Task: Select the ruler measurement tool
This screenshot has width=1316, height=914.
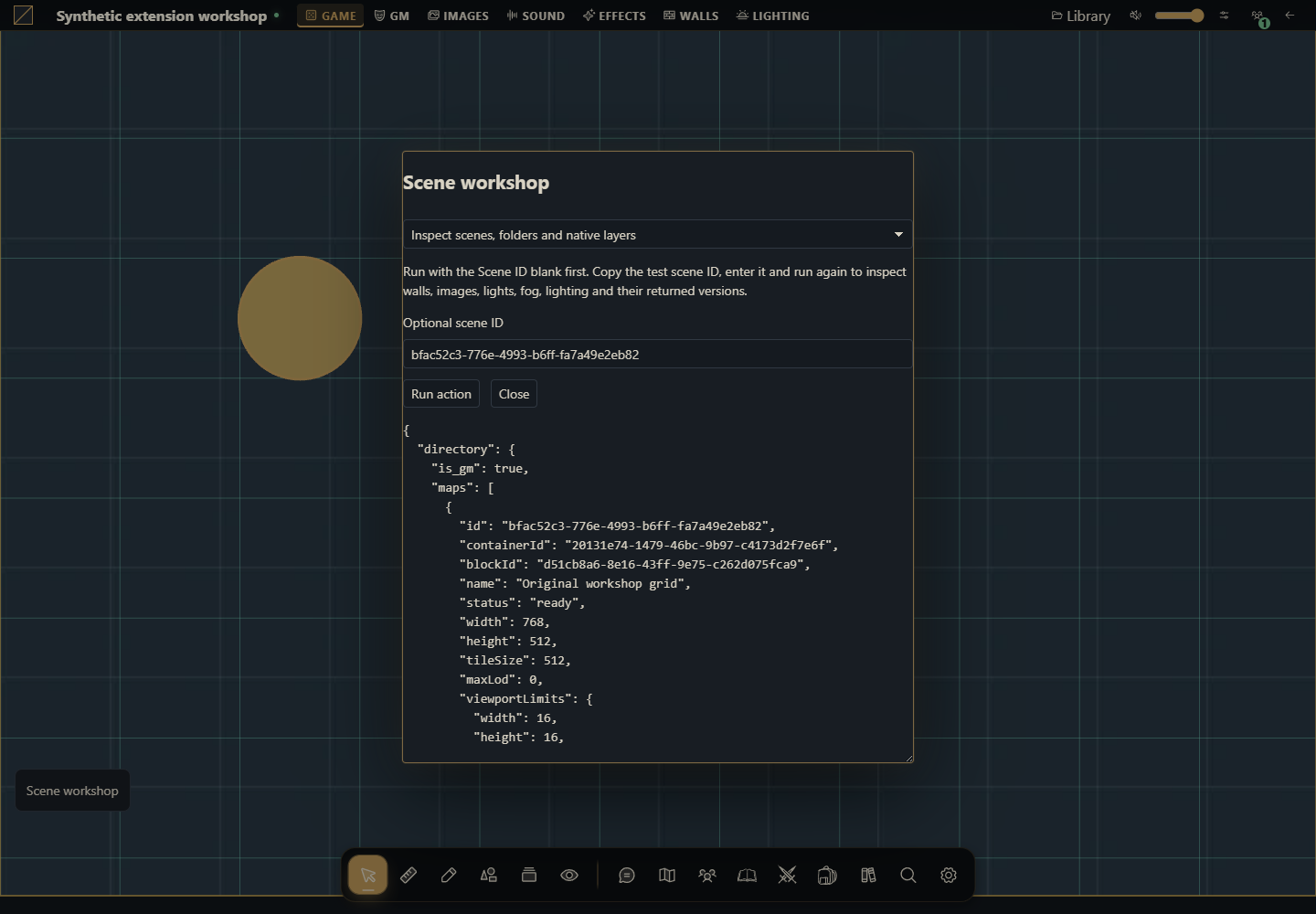Action: (x=409, y=876)
